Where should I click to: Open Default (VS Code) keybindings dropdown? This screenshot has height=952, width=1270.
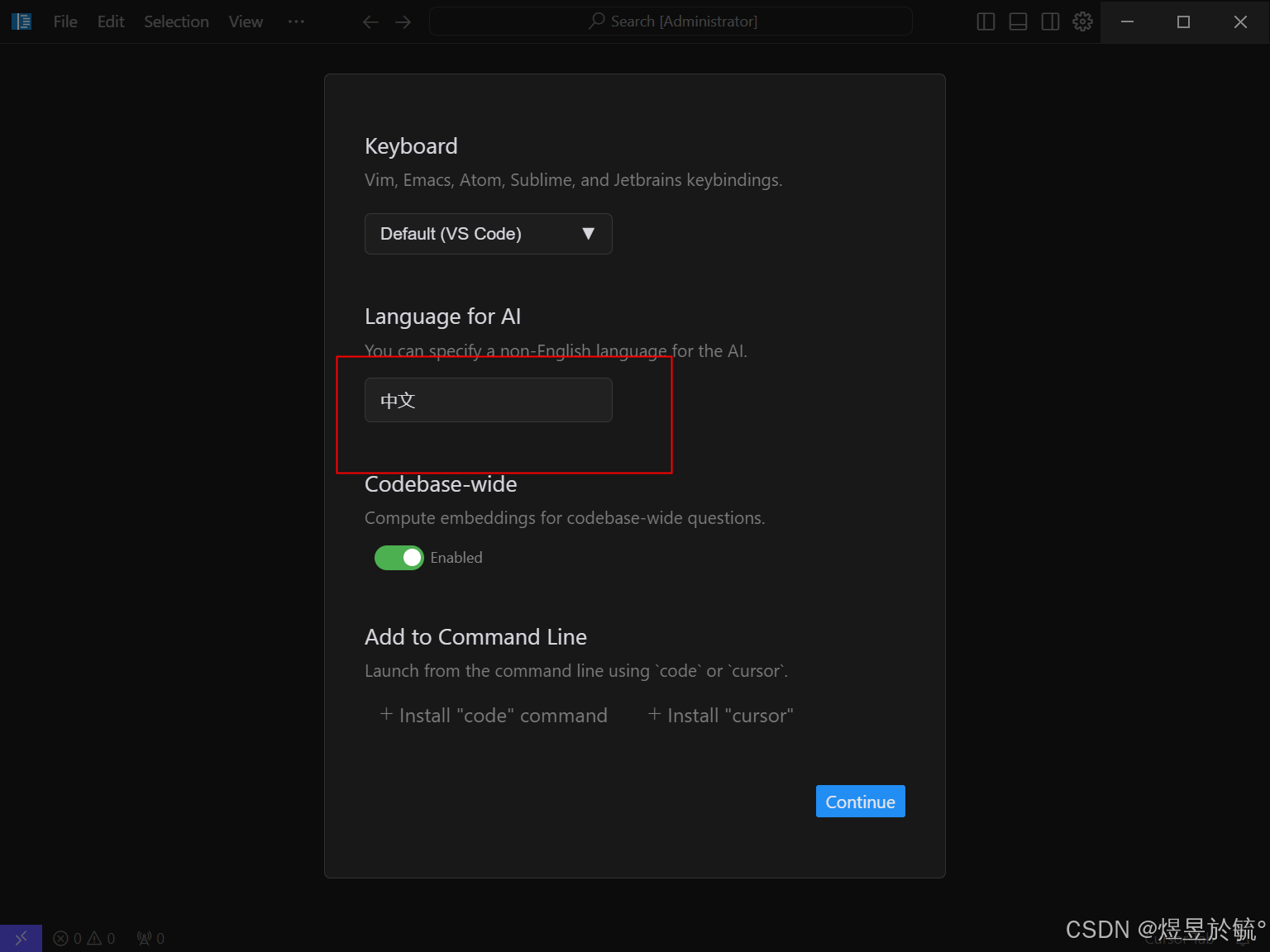click(x=489, y=234)
